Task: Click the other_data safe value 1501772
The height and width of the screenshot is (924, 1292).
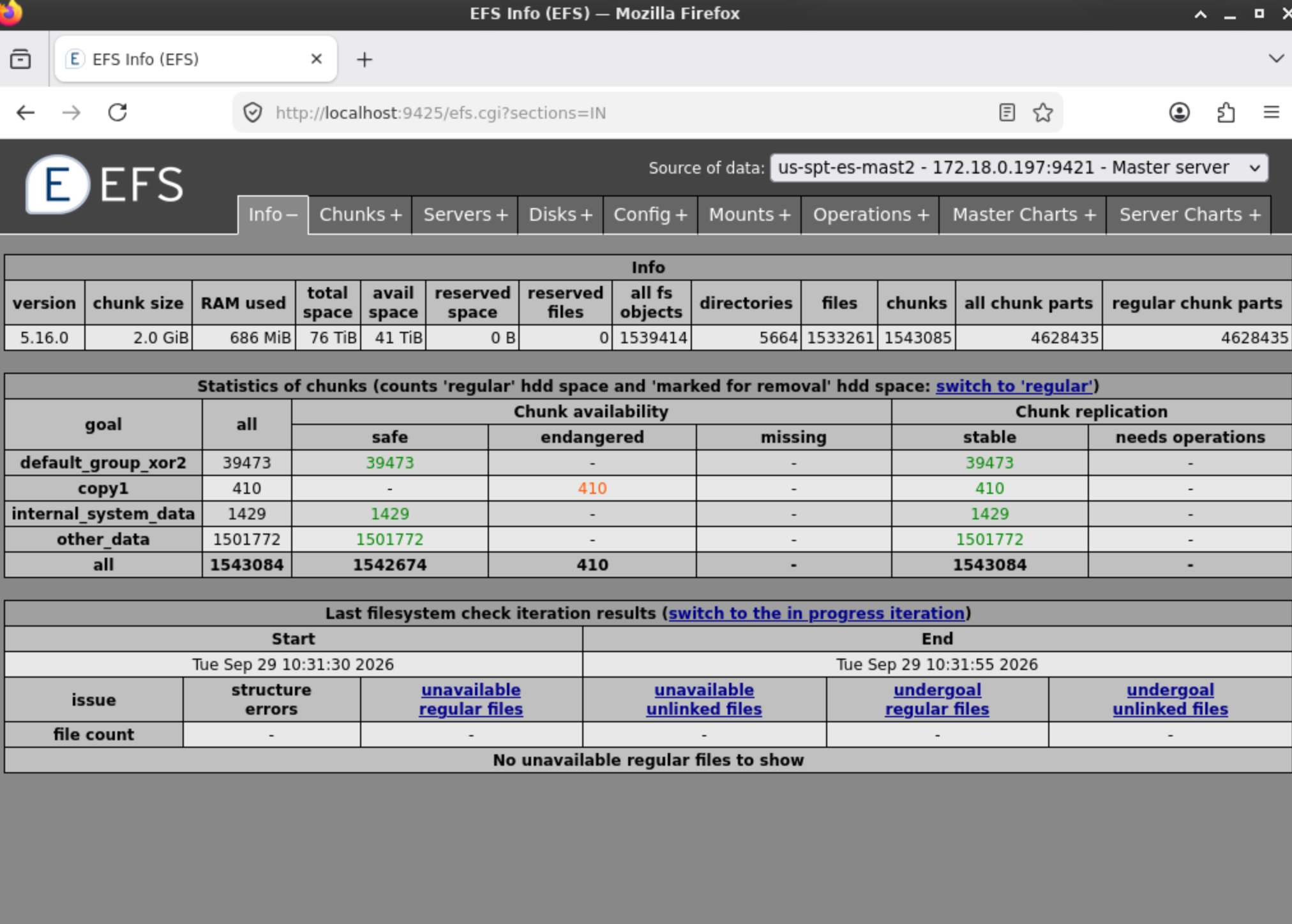Action: click(x=389, y=540)
